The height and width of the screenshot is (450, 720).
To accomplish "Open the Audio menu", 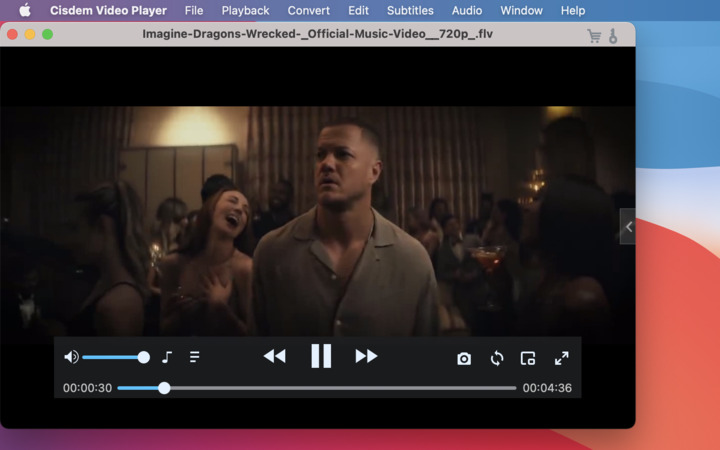I will tap(467, 11).
